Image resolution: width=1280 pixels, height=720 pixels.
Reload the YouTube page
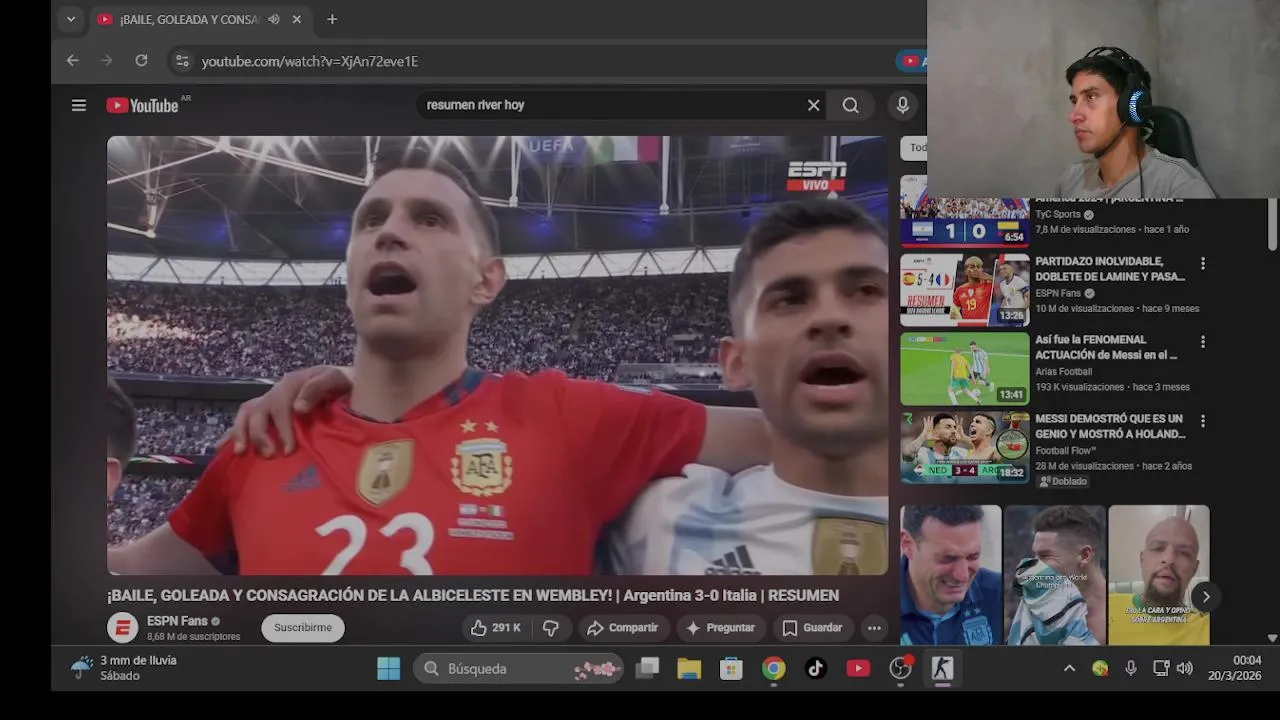(x=141, y=61)
